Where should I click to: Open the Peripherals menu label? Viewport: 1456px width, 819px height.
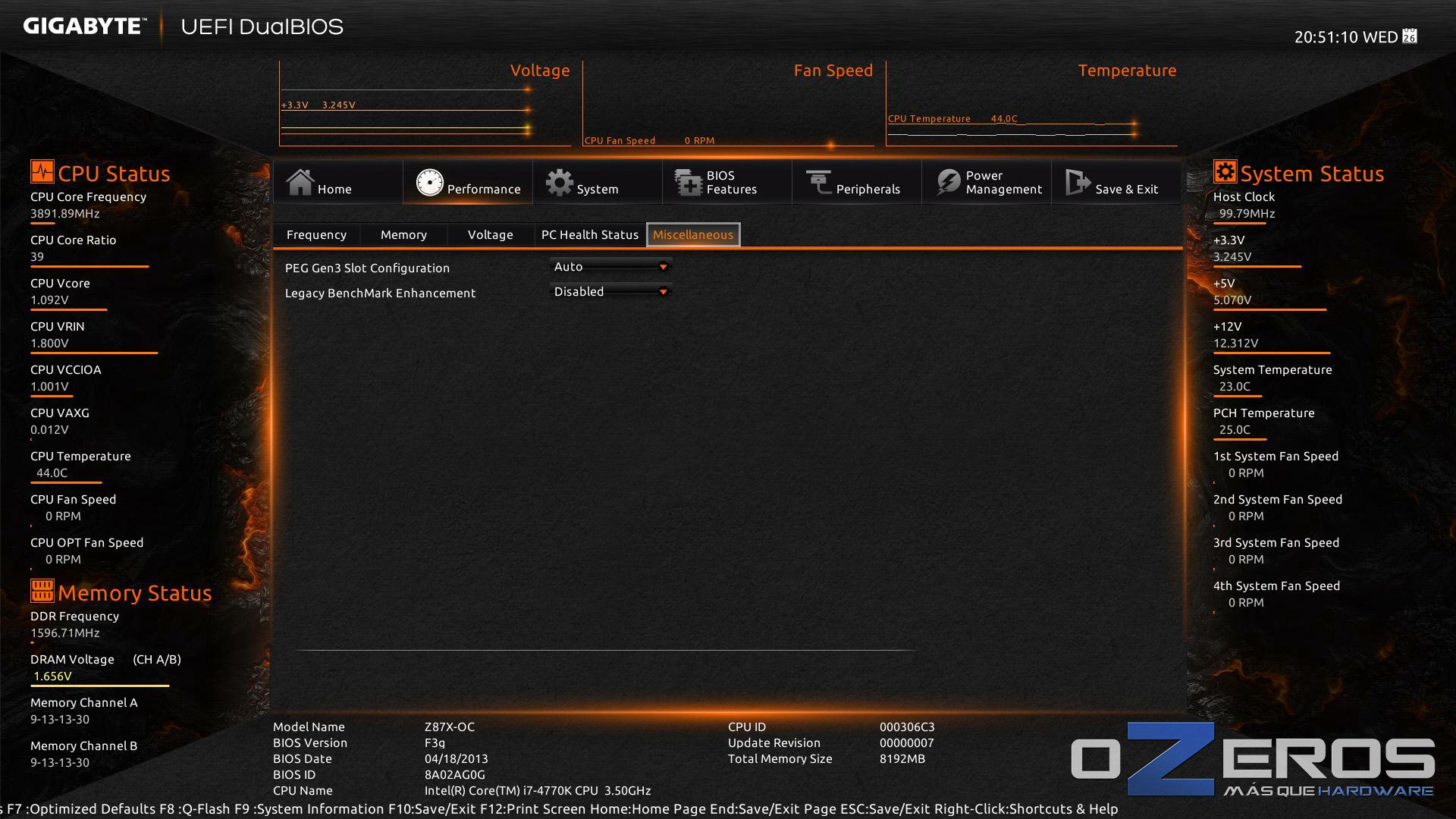868,190
